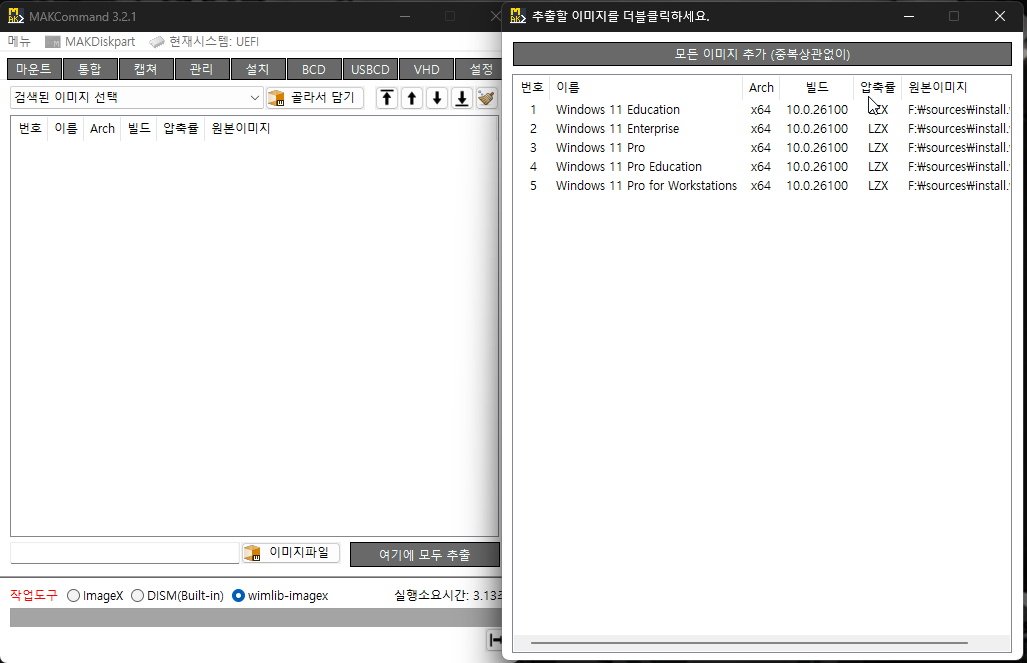The height and width of the screenshot is (663, 1027).
Task: Click 압축률 column header in MAKCommand list
Action: [x=181, y=128]
